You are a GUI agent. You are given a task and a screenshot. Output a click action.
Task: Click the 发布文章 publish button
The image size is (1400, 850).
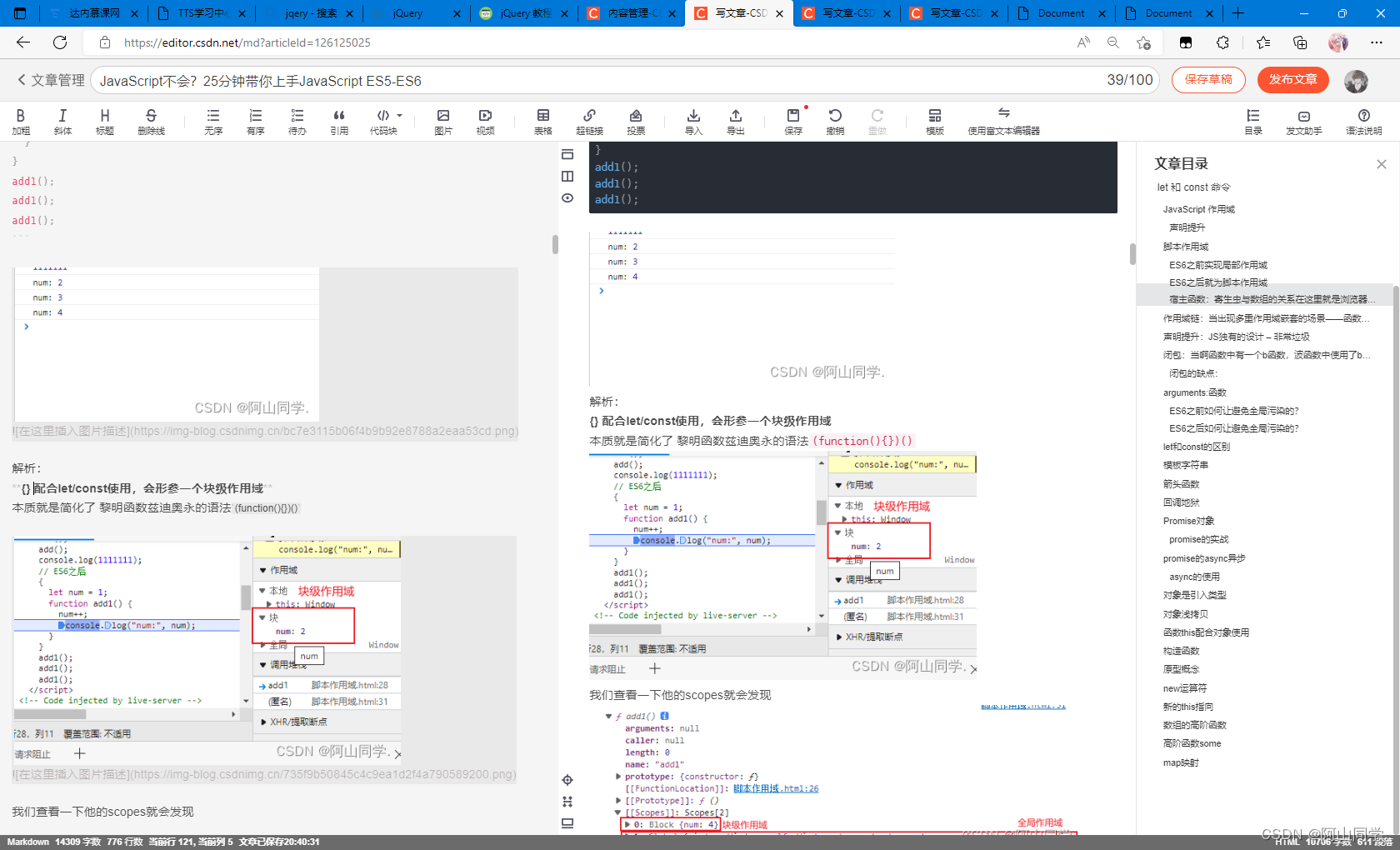point(1293,80)
